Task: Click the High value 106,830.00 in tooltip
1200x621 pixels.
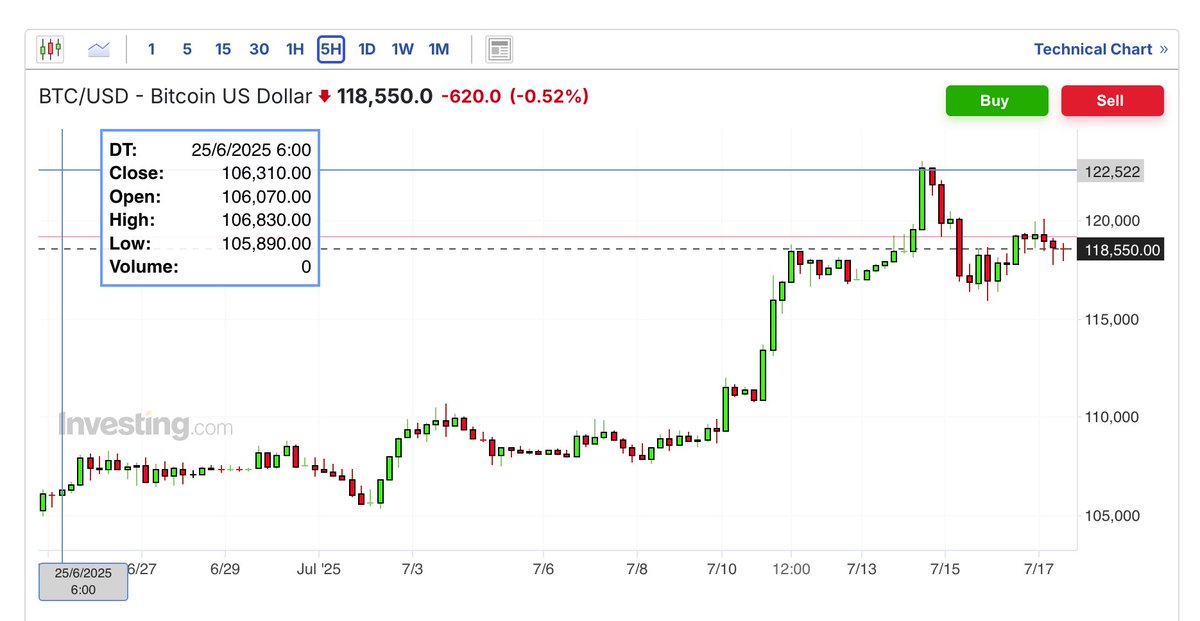Action: point(265,220)
